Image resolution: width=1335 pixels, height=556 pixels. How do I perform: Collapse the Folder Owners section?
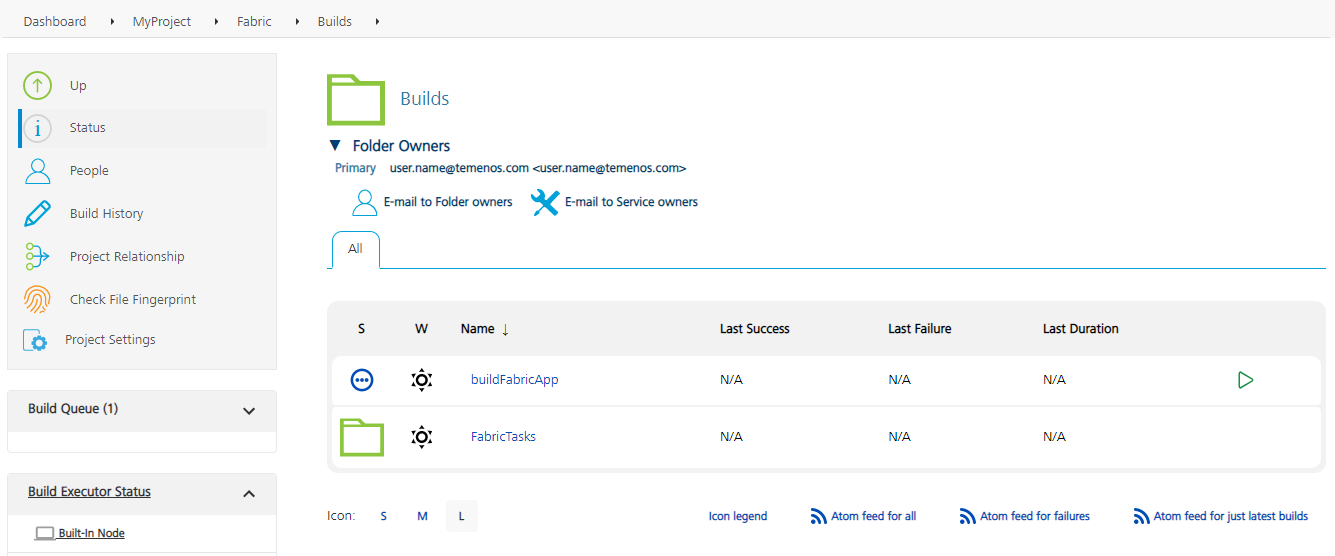tap(335, 146)
